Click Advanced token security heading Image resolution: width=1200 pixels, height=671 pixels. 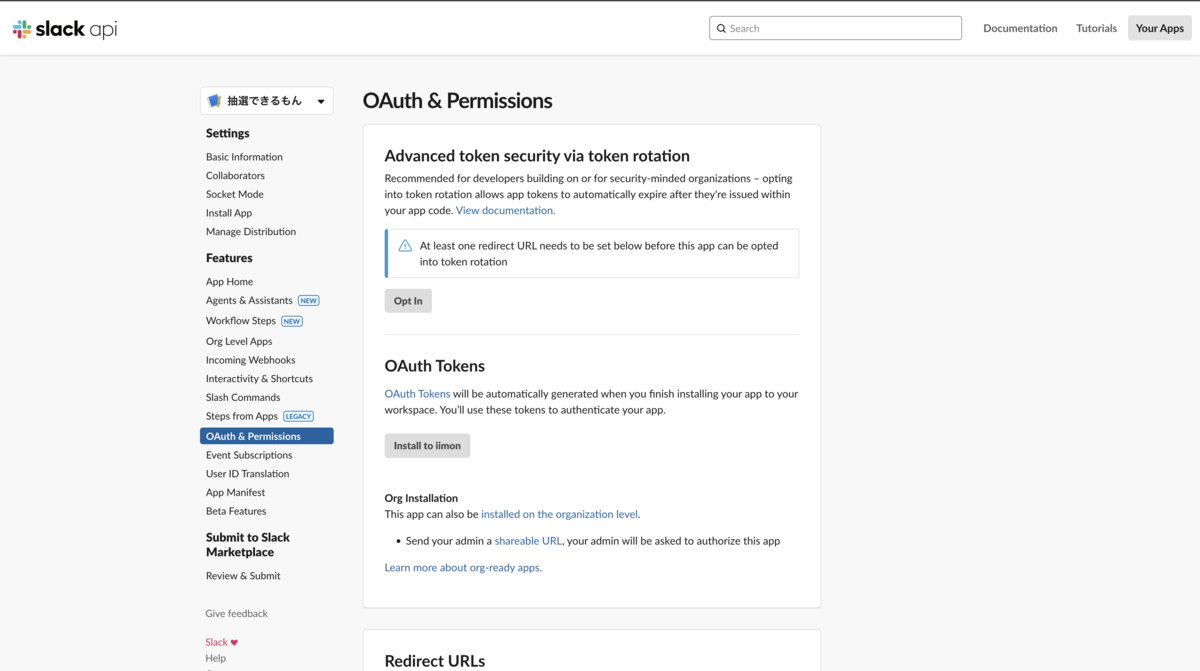537,156
